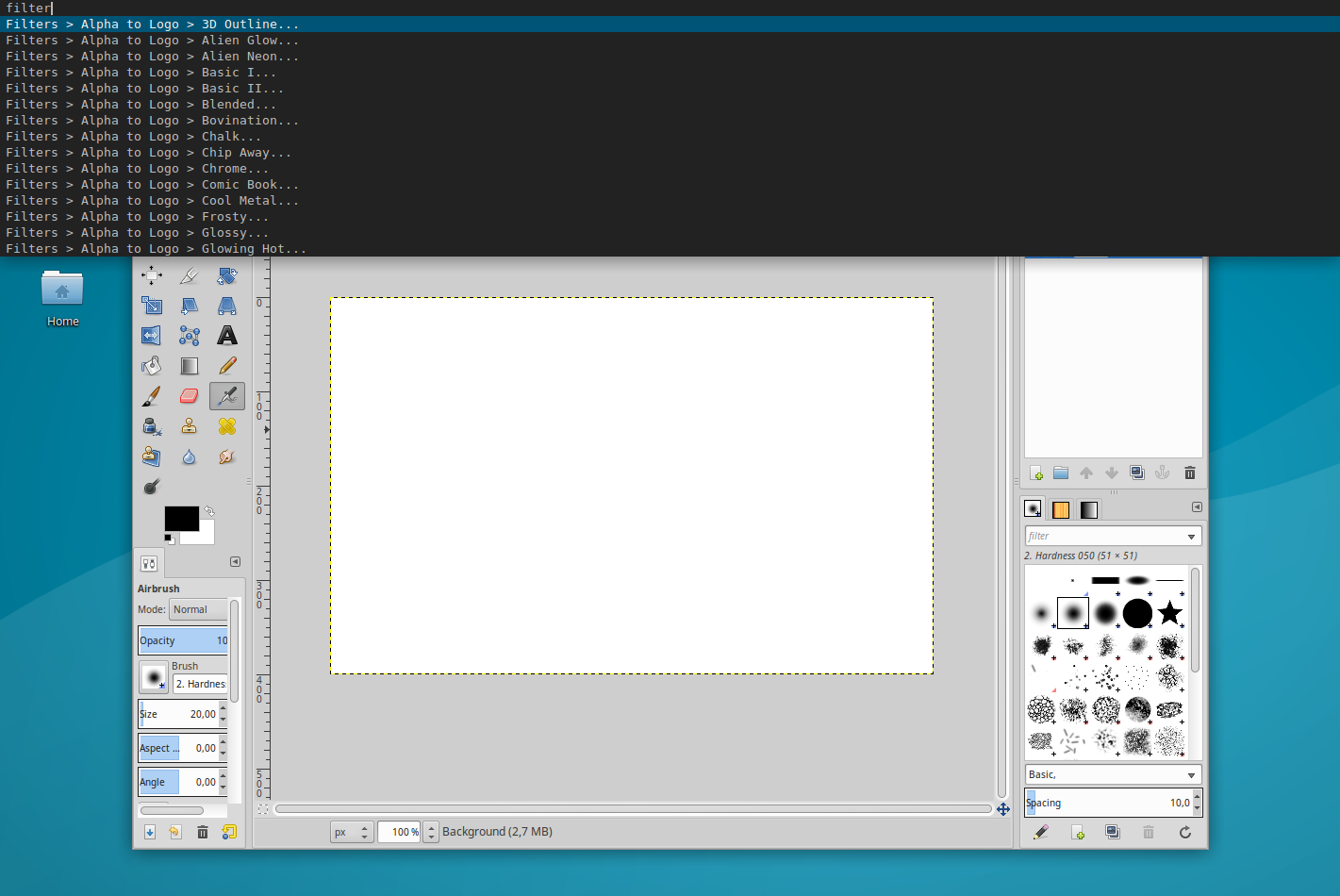Pick the Gradient tool

point(189,365)
